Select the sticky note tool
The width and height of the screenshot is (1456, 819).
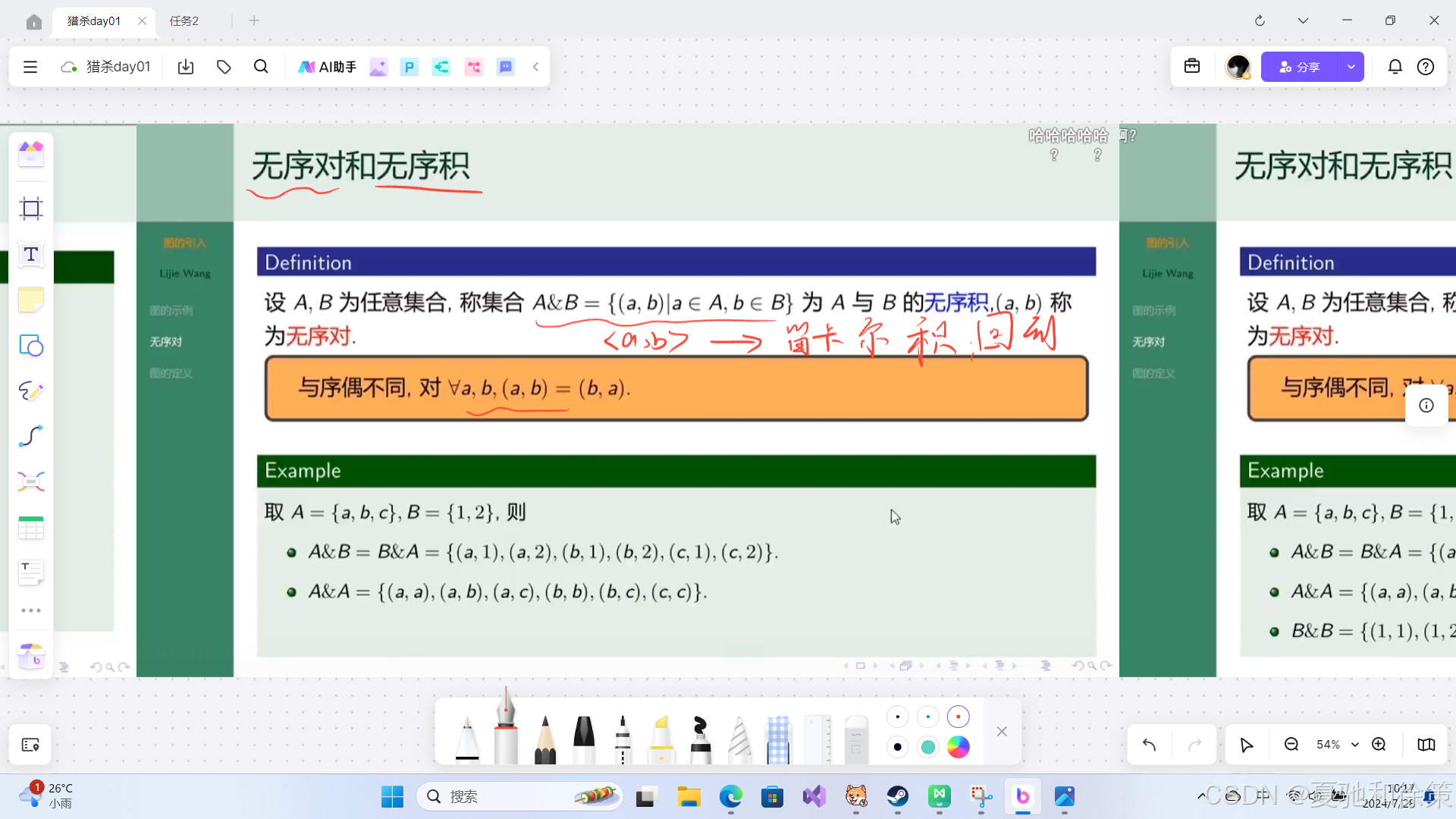[x=31, y=300]
